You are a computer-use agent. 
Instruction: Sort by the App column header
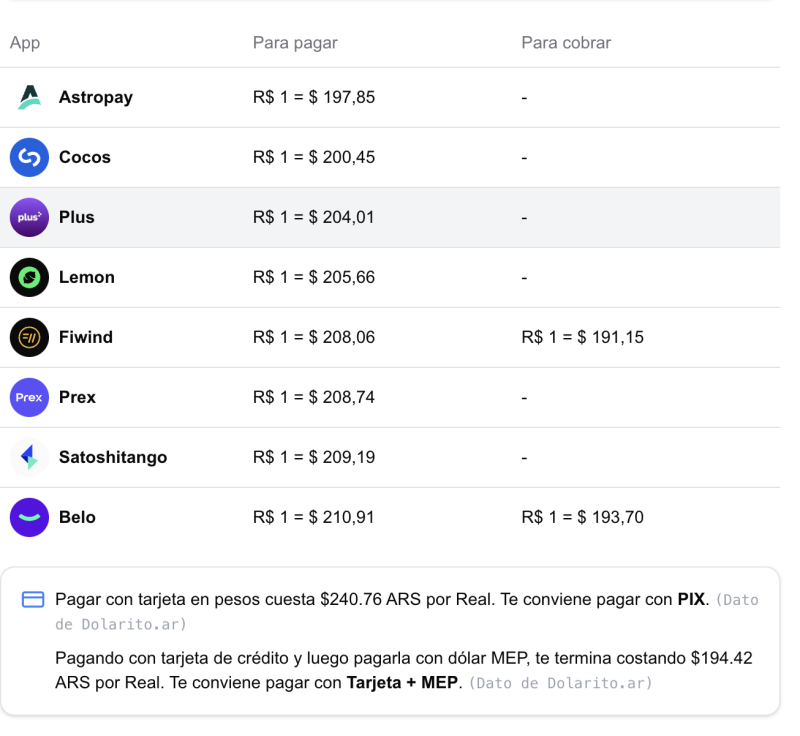(x=24, y=43)
